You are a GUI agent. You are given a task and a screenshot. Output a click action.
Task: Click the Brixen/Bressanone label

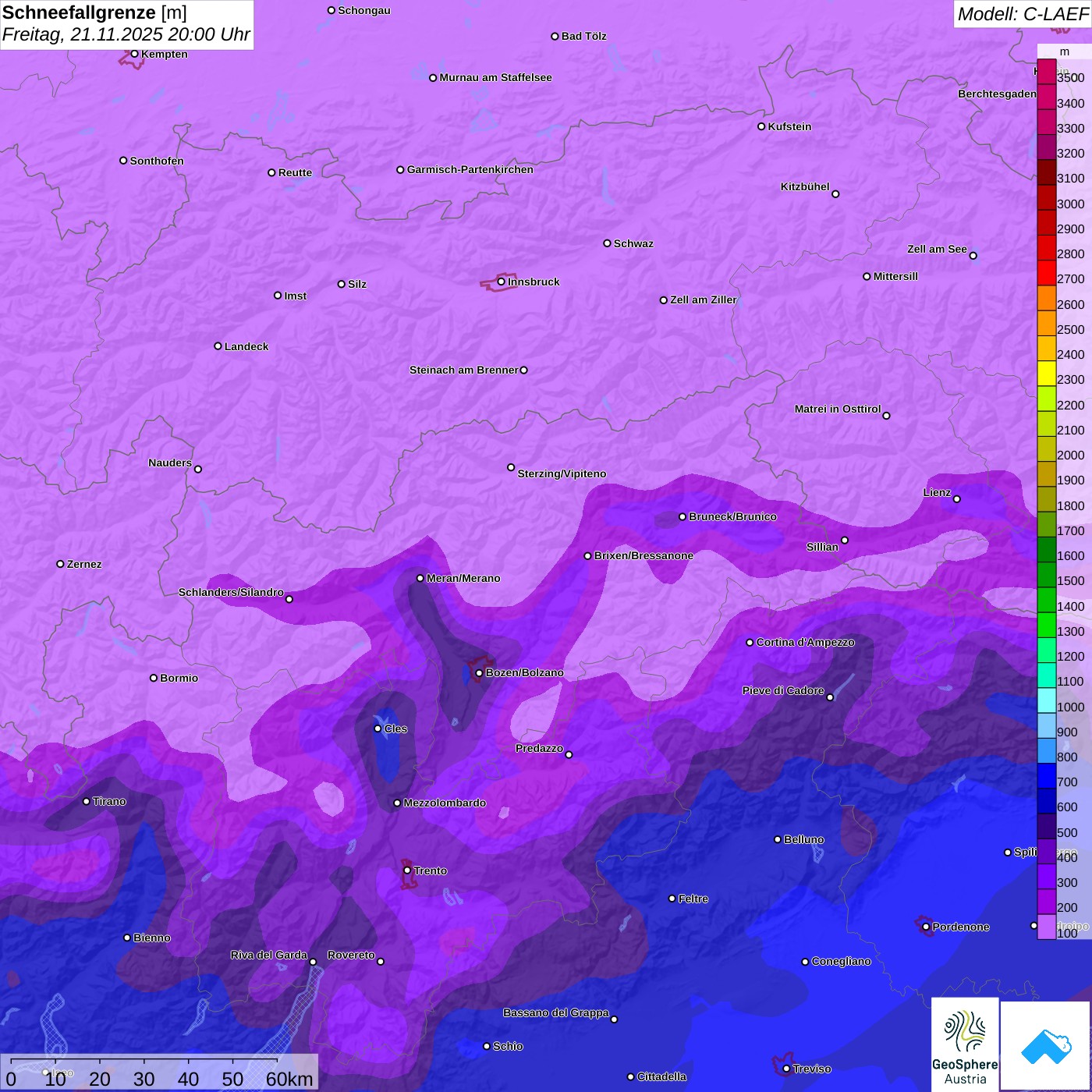[643, 555]
